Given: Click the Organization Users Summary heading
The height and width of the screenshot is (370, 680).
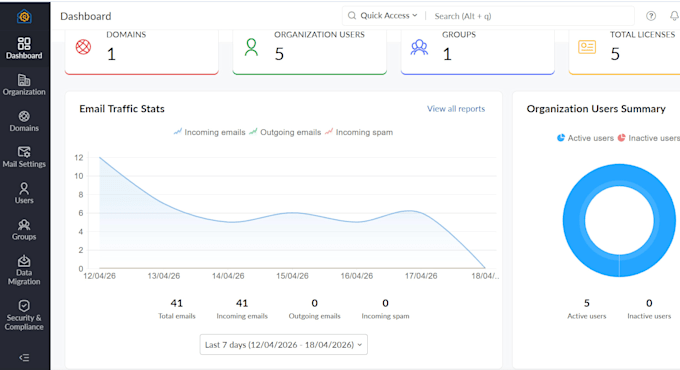Looking at the screenshot, I should pos(596,108).
